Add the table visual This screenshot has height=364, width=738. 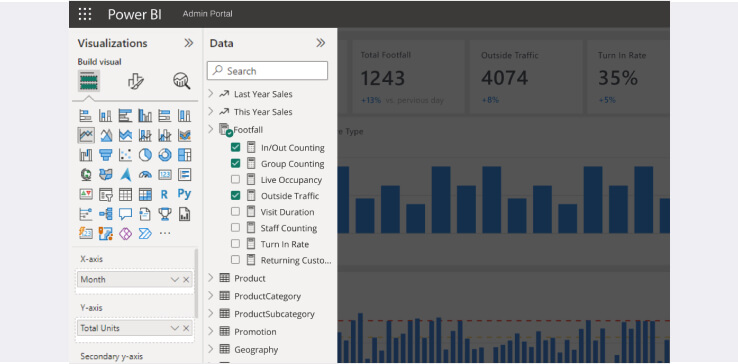click(125, 194)
